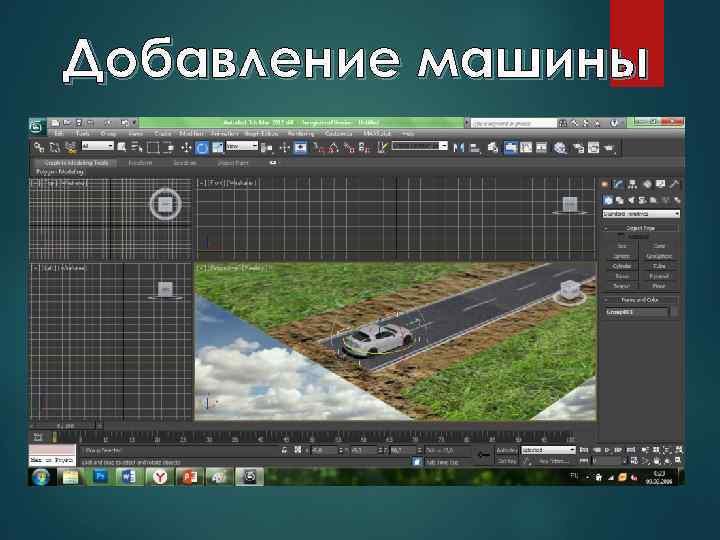Open the Named Selection Sets dropdown

pyautogui.click(x=419, y=146)
